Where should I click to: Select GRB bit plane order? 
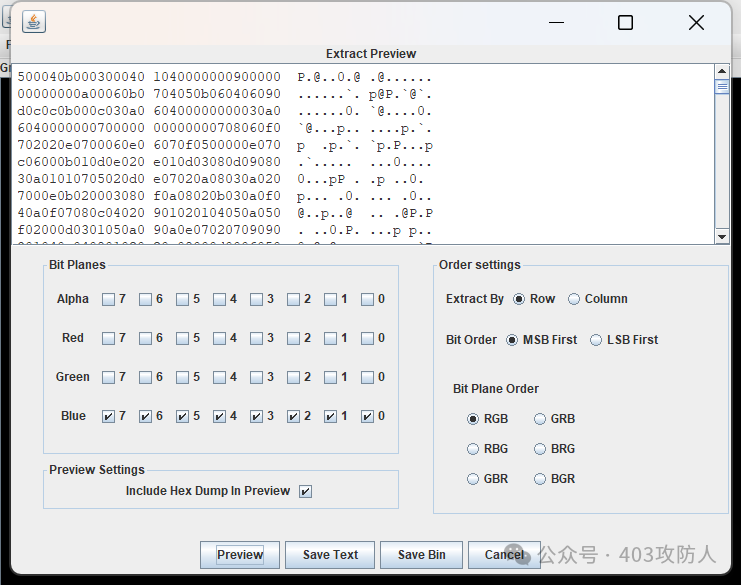(x=540, y=419)
